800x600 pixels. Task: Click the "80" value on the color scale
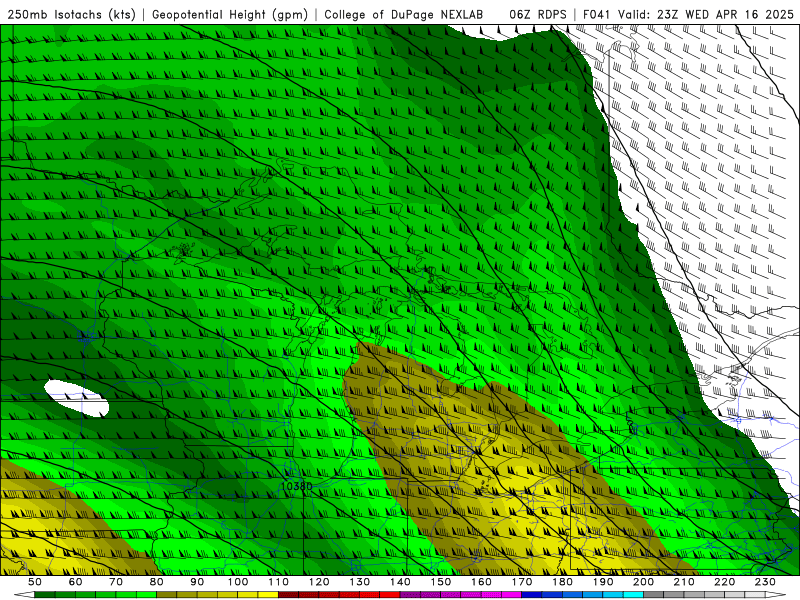157,582
